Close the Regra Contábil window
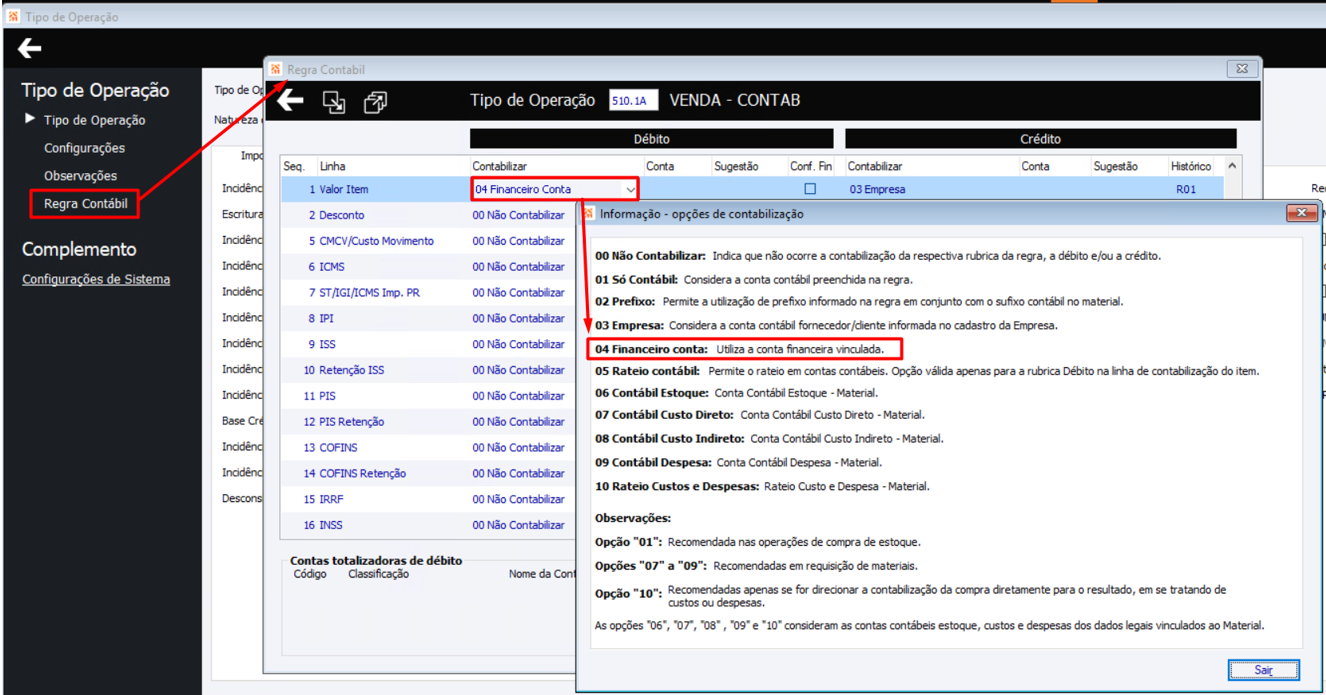Image resolution: width=1326 pixels, height=695 pixels. [1242, 69]
